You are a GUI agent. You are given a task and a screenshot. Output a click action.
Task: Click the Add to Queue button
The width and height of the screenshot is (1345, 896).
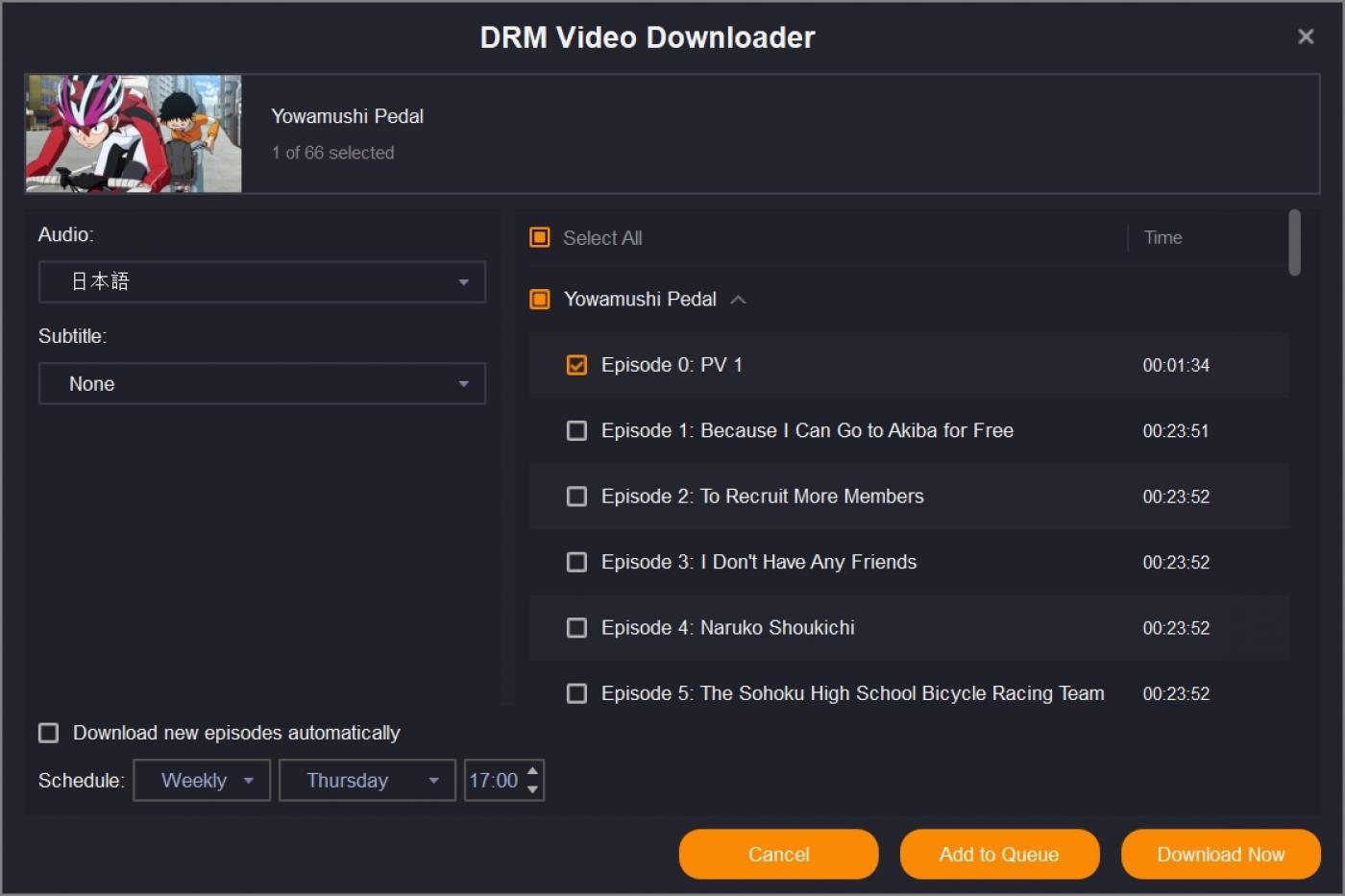point(999,854)
